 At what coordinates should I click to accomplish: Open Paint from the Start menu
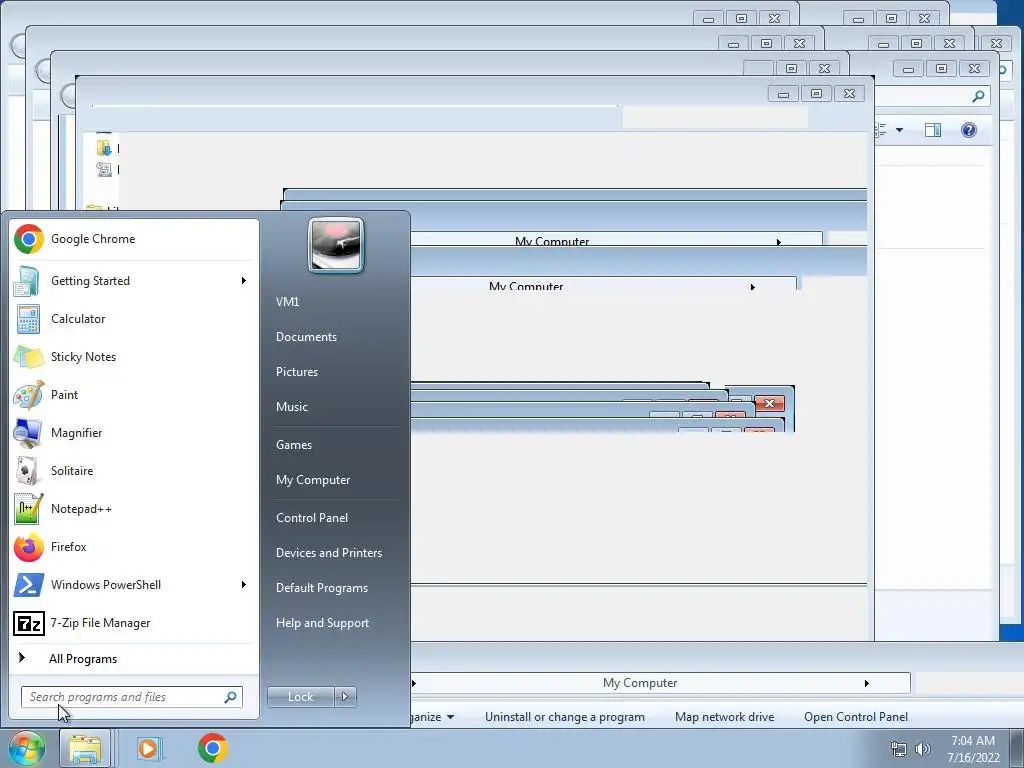[134, 394]
